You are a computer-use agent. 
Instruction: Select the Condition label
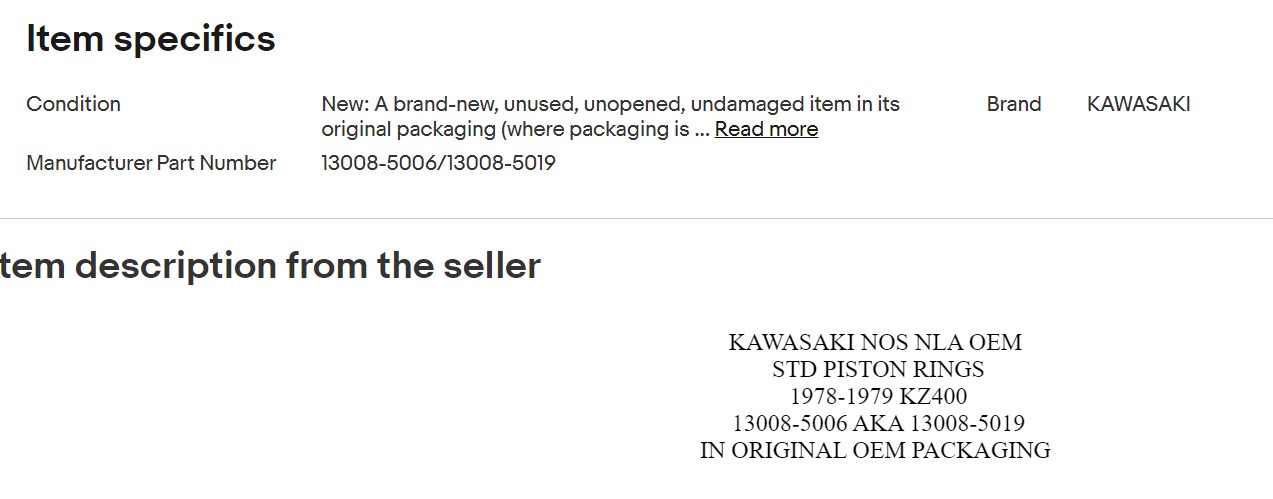[x=73, y=104]
